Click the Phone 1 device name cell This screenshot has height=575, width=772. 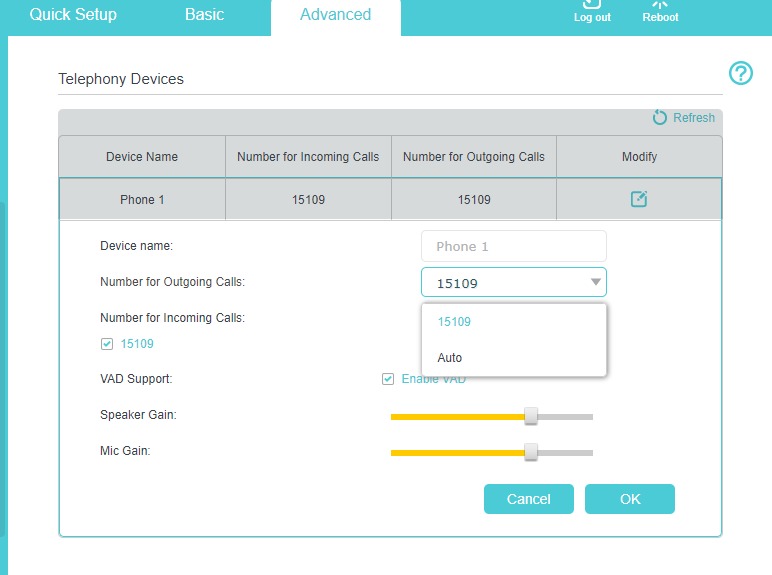(142, 200)
